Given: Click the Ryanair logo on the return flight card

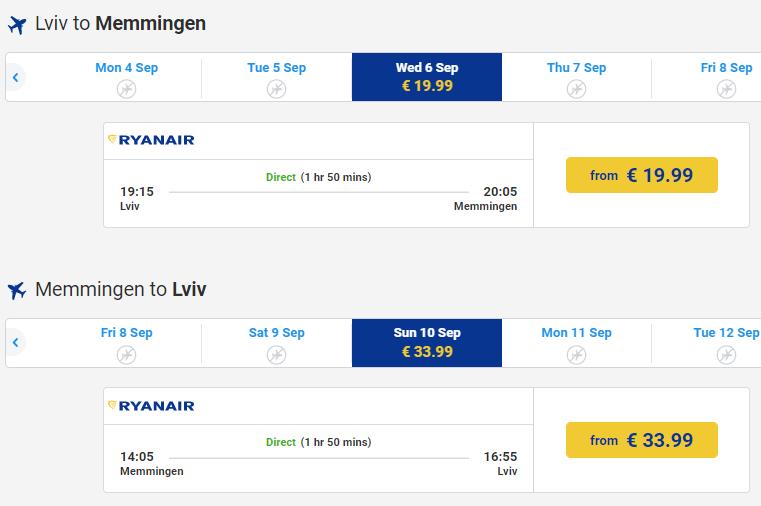Looking at the screenshot, I should point(151,406).
